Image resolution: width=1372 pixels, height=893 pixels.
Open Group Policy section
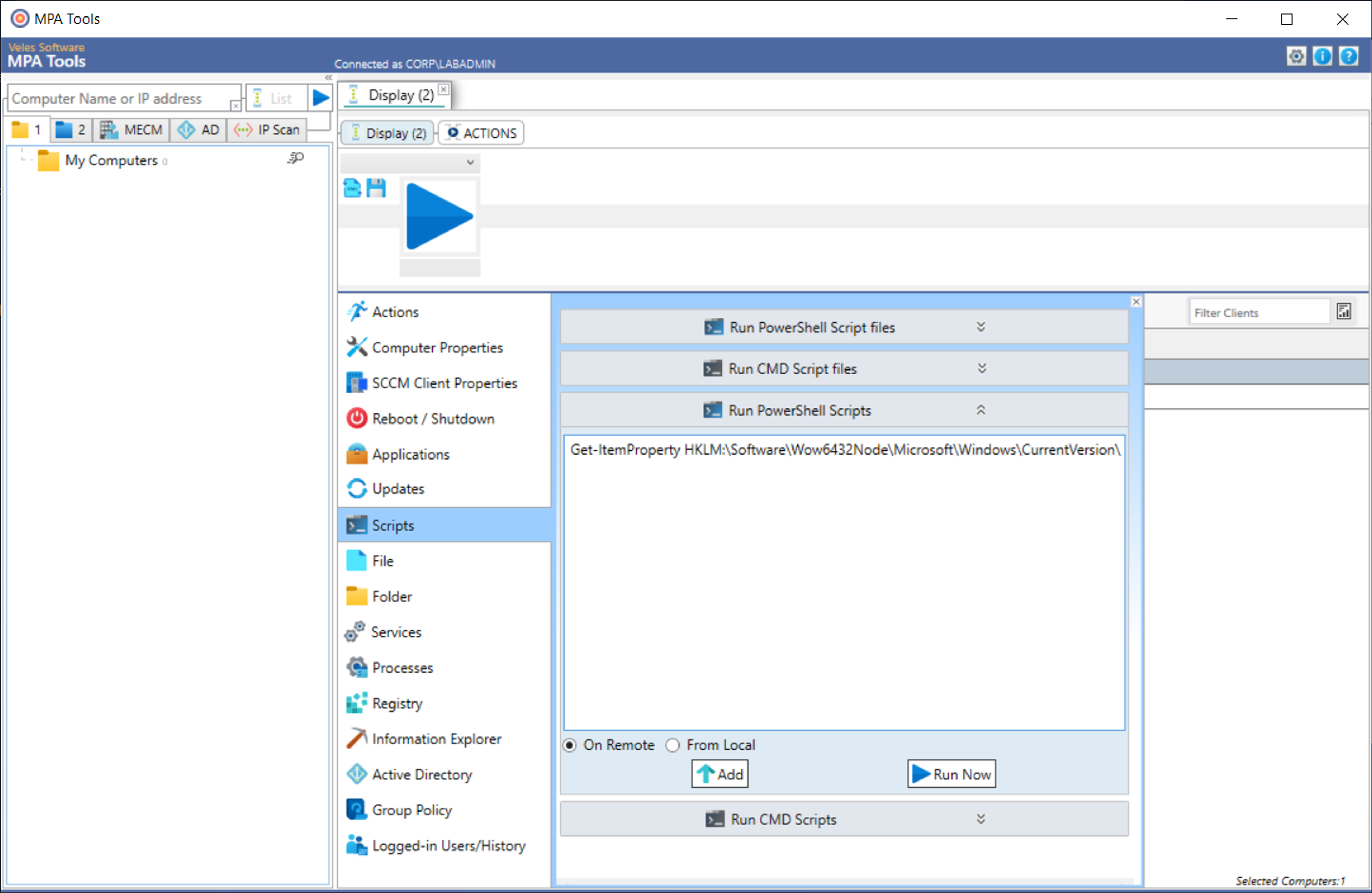click(444, 810)
